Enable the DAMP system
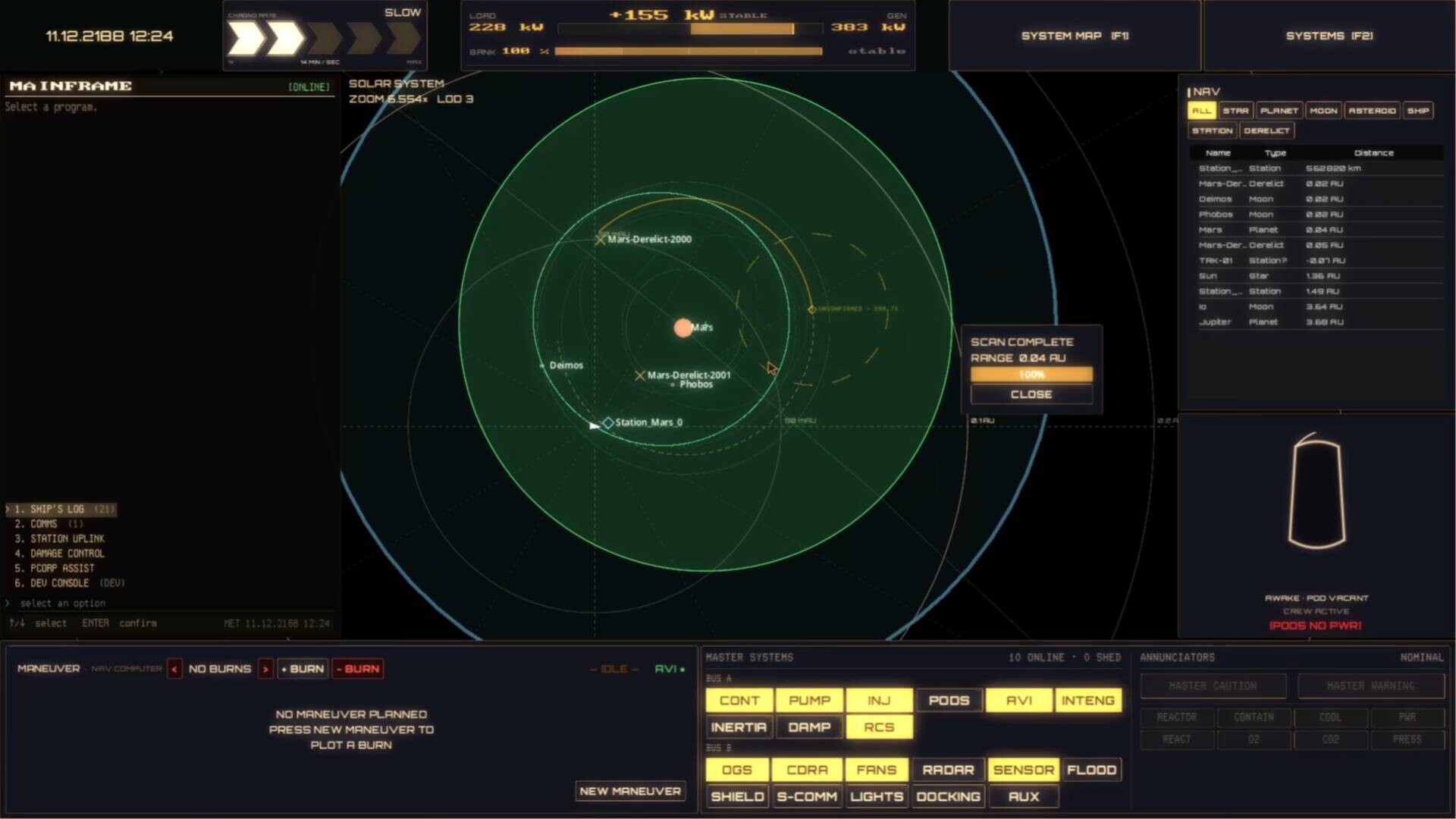Screen dimensions: 1456x819 (809, 727)
